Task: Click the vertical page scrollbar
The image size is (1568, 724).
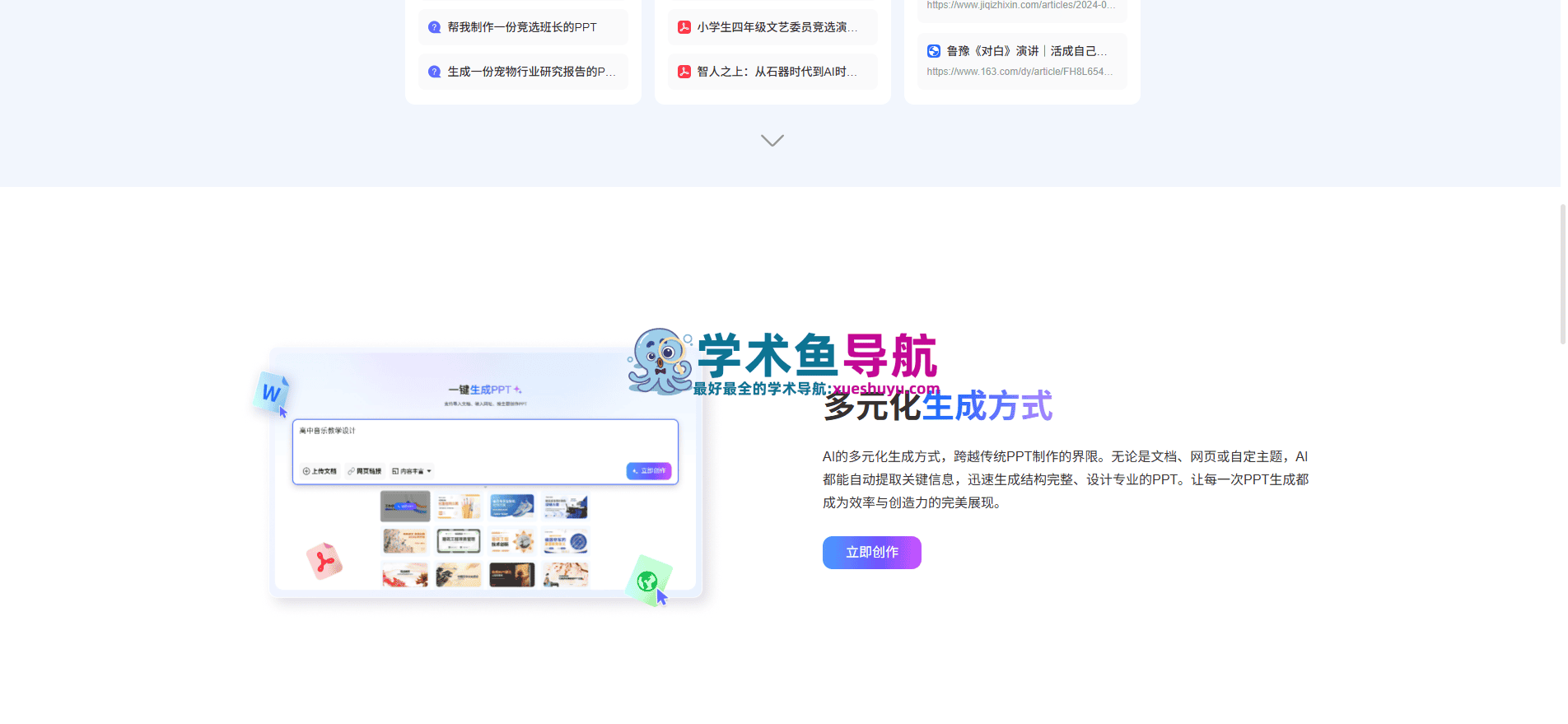Action: (1562, 273)
